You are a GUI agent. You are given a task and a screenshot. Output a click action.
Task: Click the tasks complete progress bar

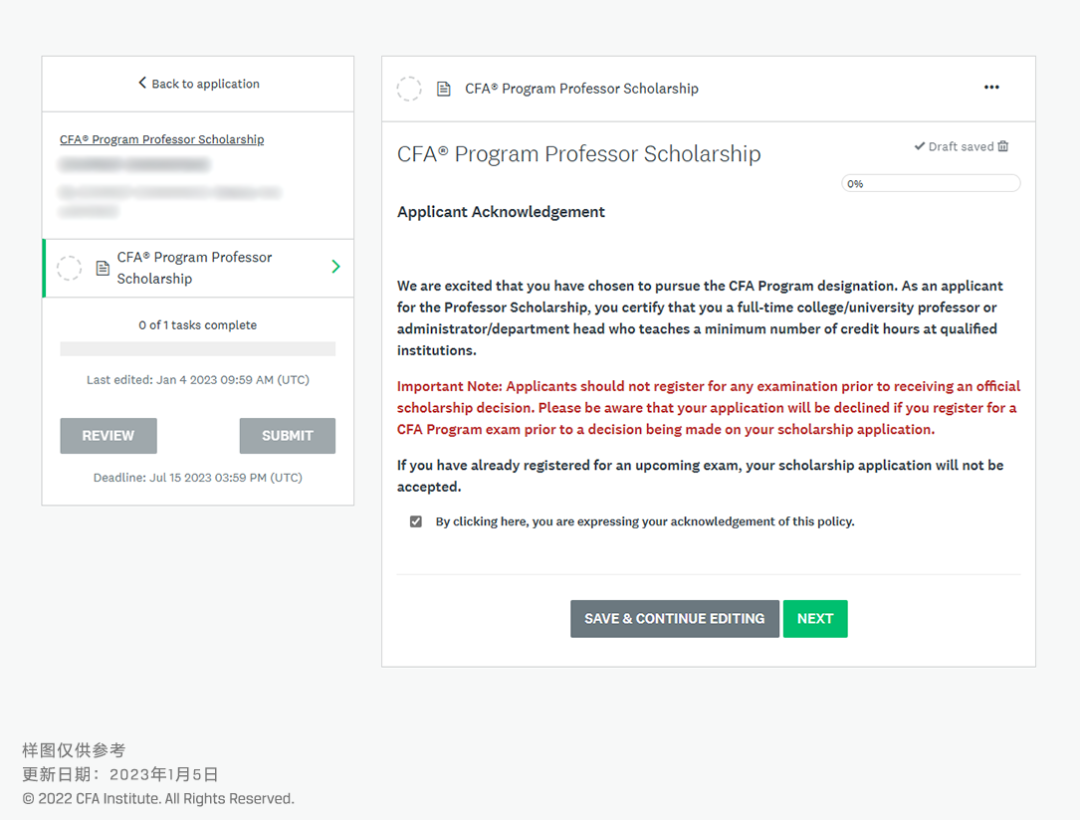point(198,349)
